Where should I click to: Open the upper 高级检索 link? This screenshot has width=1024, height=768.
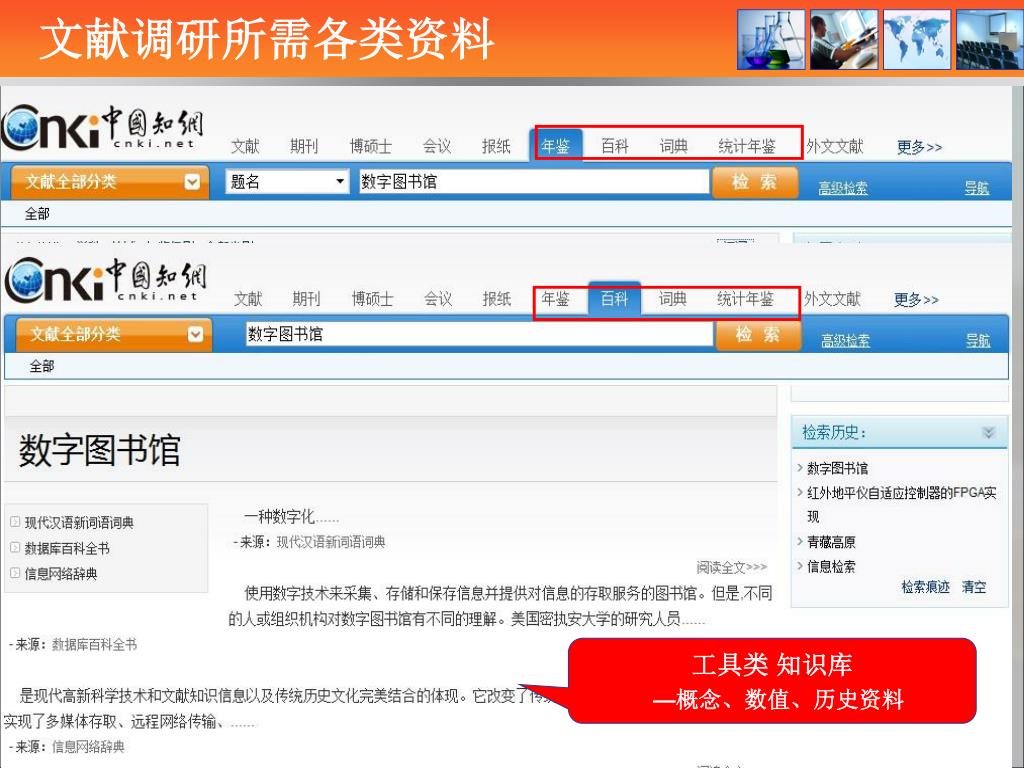click(x=843, y=188)
